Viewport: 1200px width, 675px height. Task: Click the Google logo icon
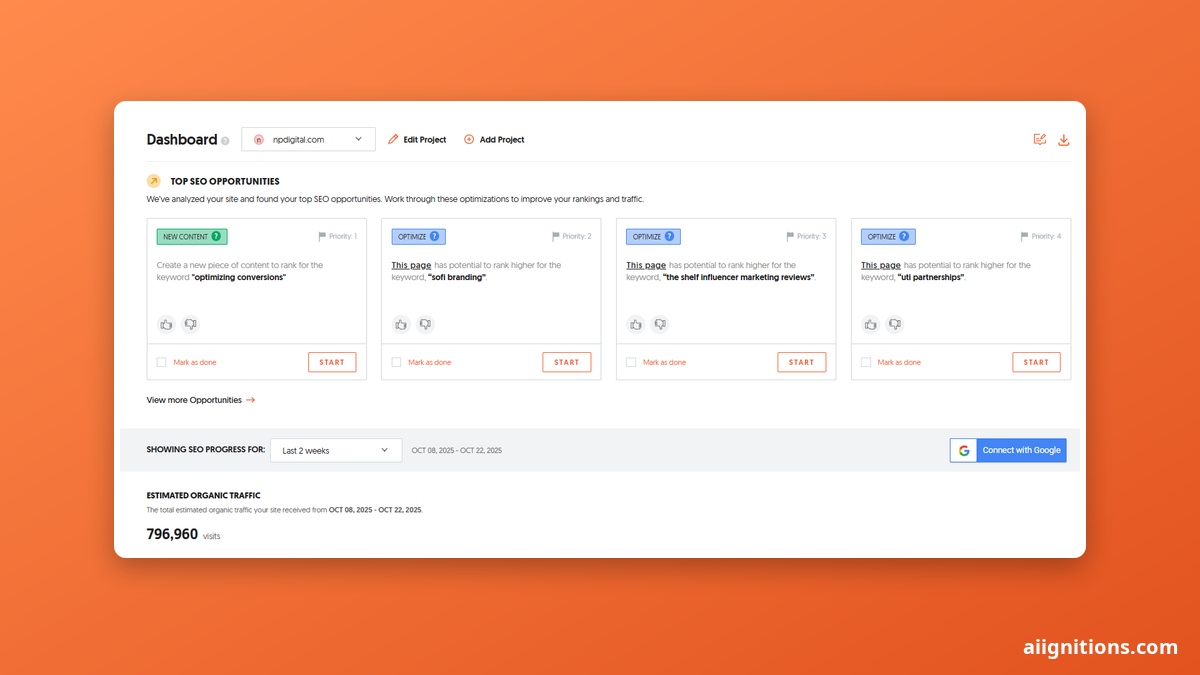pyautogui.click(x=964, y=450)
